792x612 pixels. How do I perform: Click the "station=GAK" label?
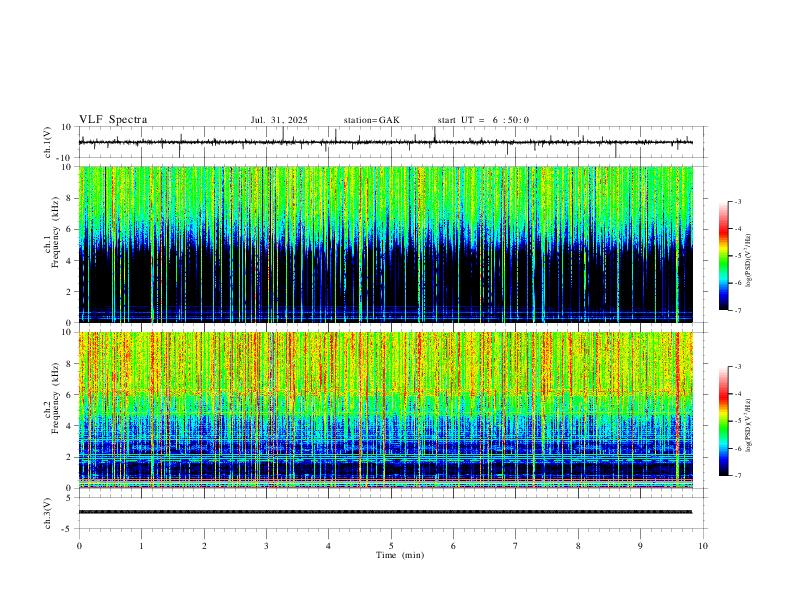coord(372,120)
